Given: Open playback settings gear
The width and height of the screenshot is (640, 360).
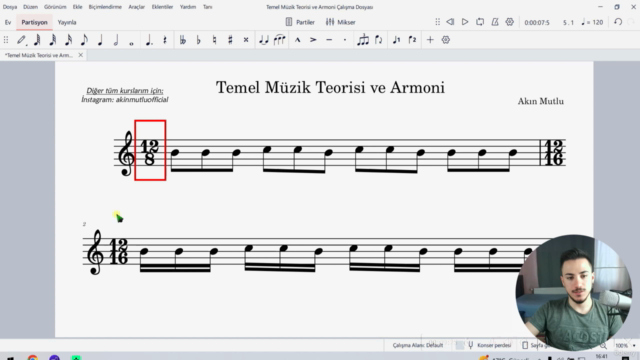Looking at the screenshot, I should [x=509, y=22].
